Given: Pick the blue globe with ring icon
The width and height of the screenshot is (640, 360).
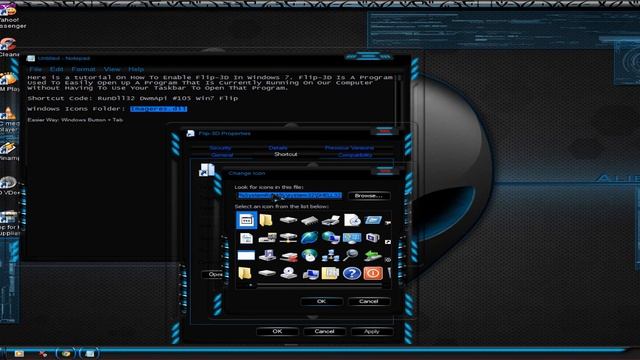Looking at the screenshot, I should coord(309,238).
